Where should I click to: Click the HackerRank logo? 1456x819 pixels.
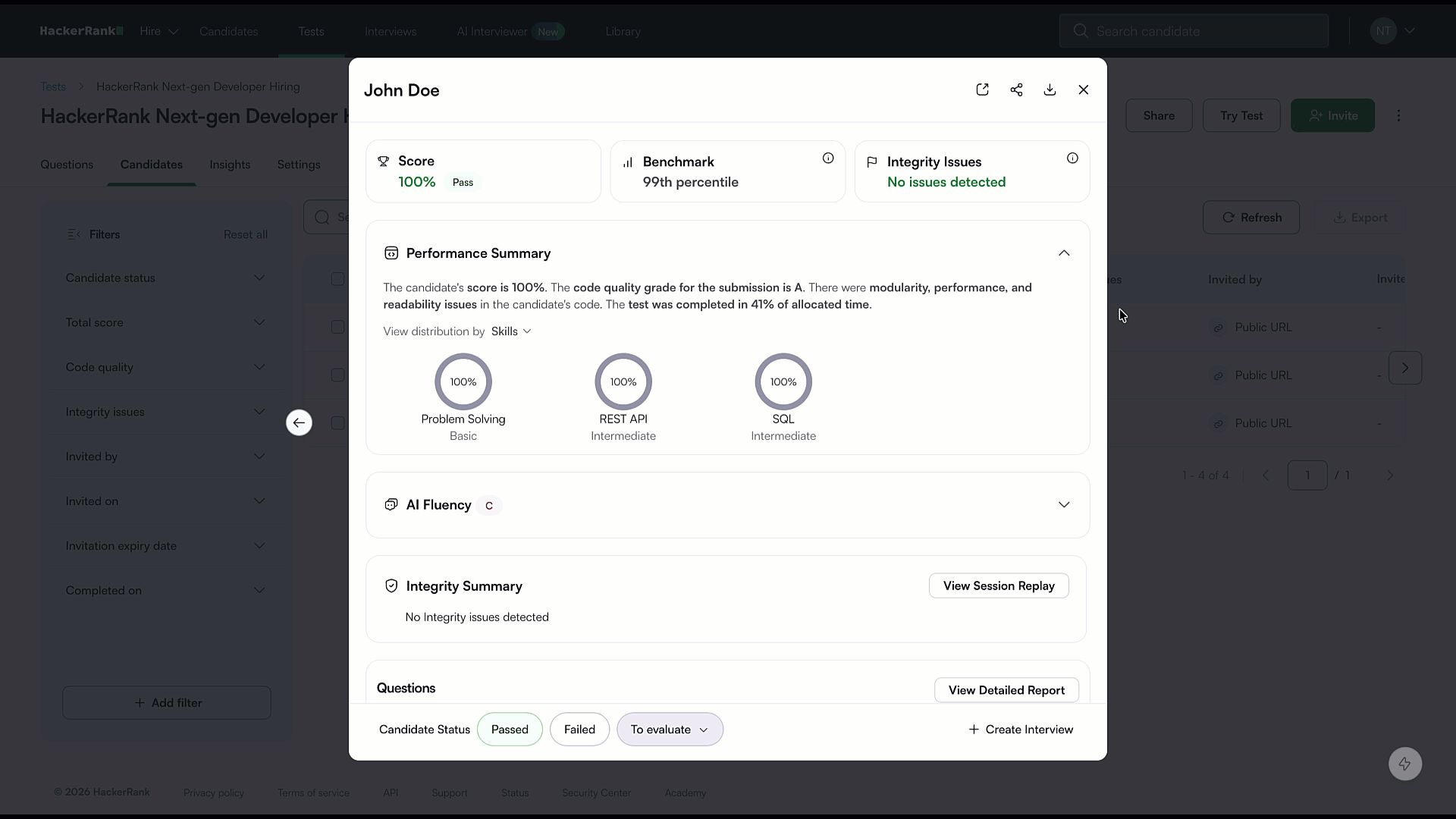[x=81, y=30]
